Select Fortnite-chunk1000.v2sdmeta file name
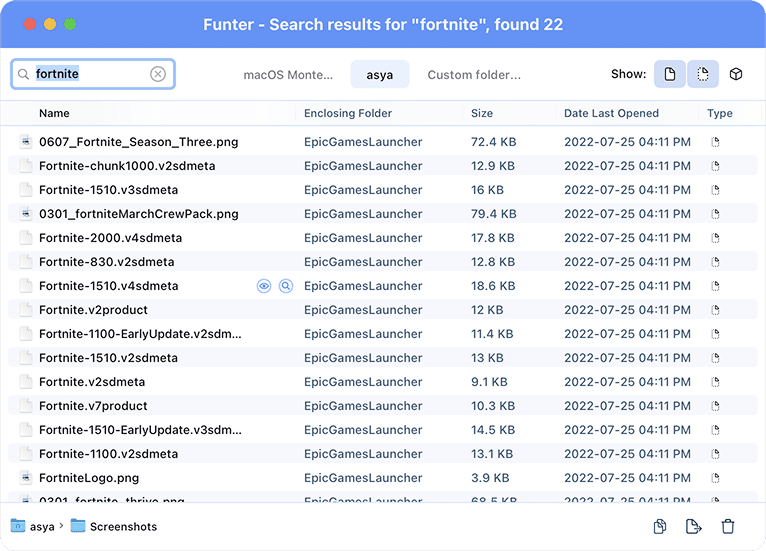 127,166
